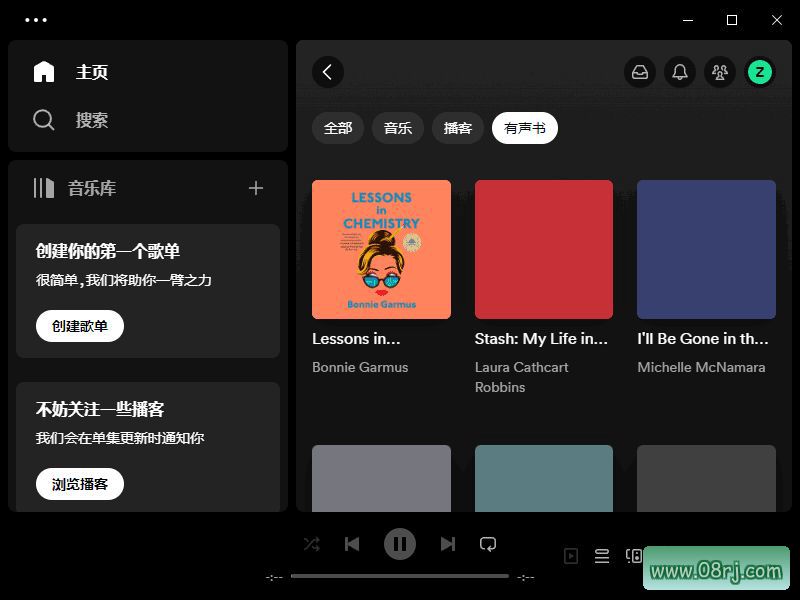Enable repeat mode
The height and width of the screenshot is (600, 800).
pyautogui.click(x=488, y=544)
